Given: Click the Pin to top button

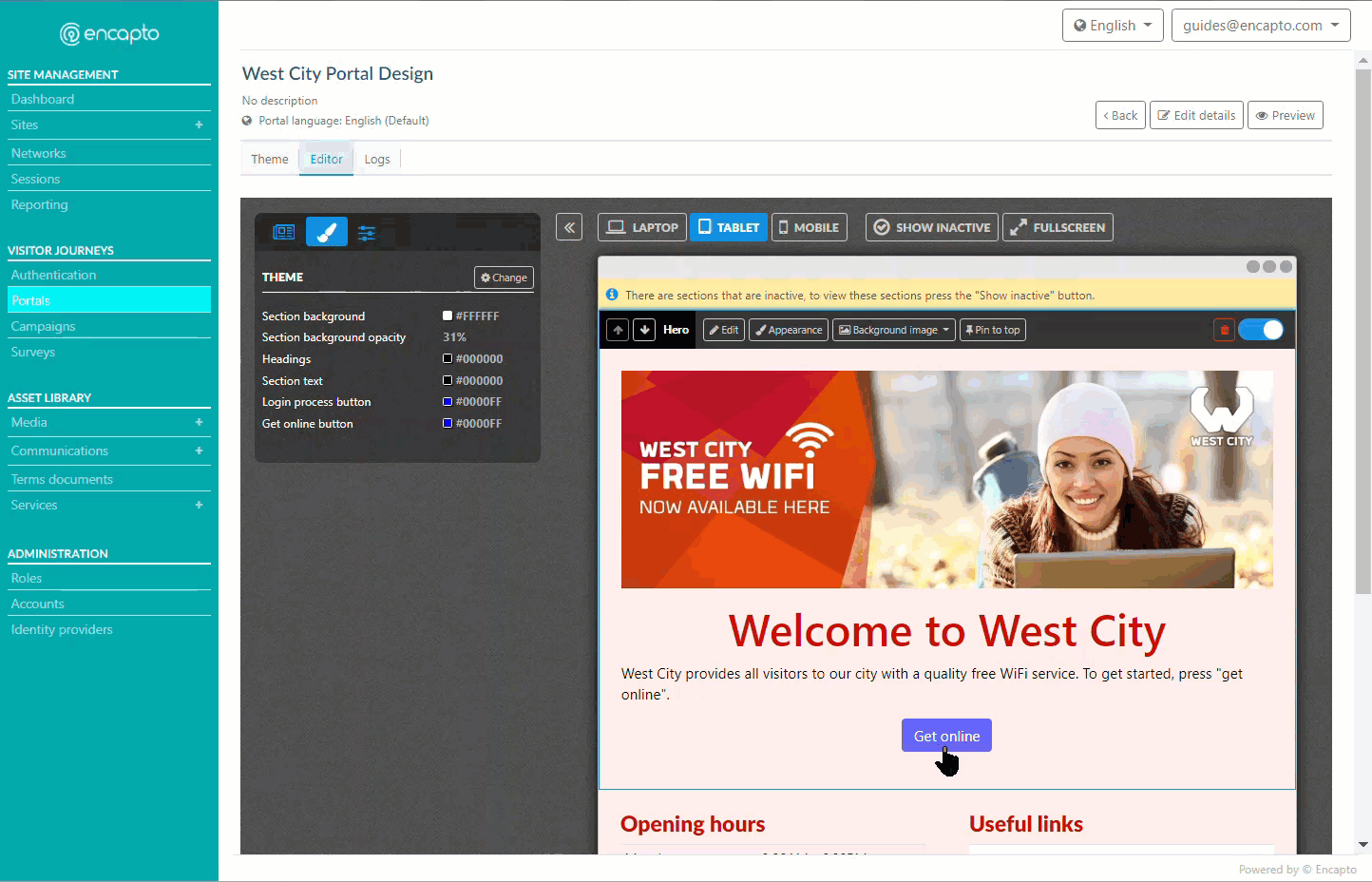Looking at the screenshot, I should tap(993, 330).
